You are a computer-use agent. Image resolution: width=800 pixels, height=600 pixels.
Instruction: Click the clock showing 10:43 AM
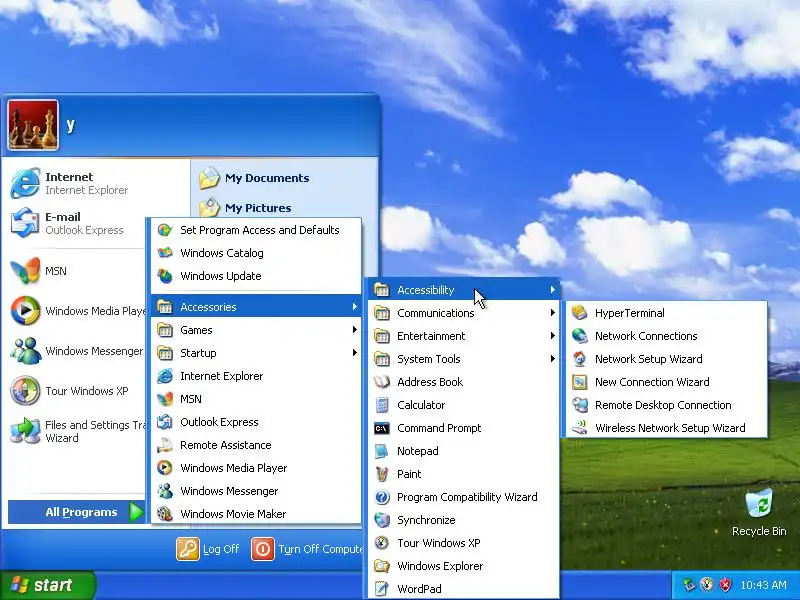click(763, 585)
